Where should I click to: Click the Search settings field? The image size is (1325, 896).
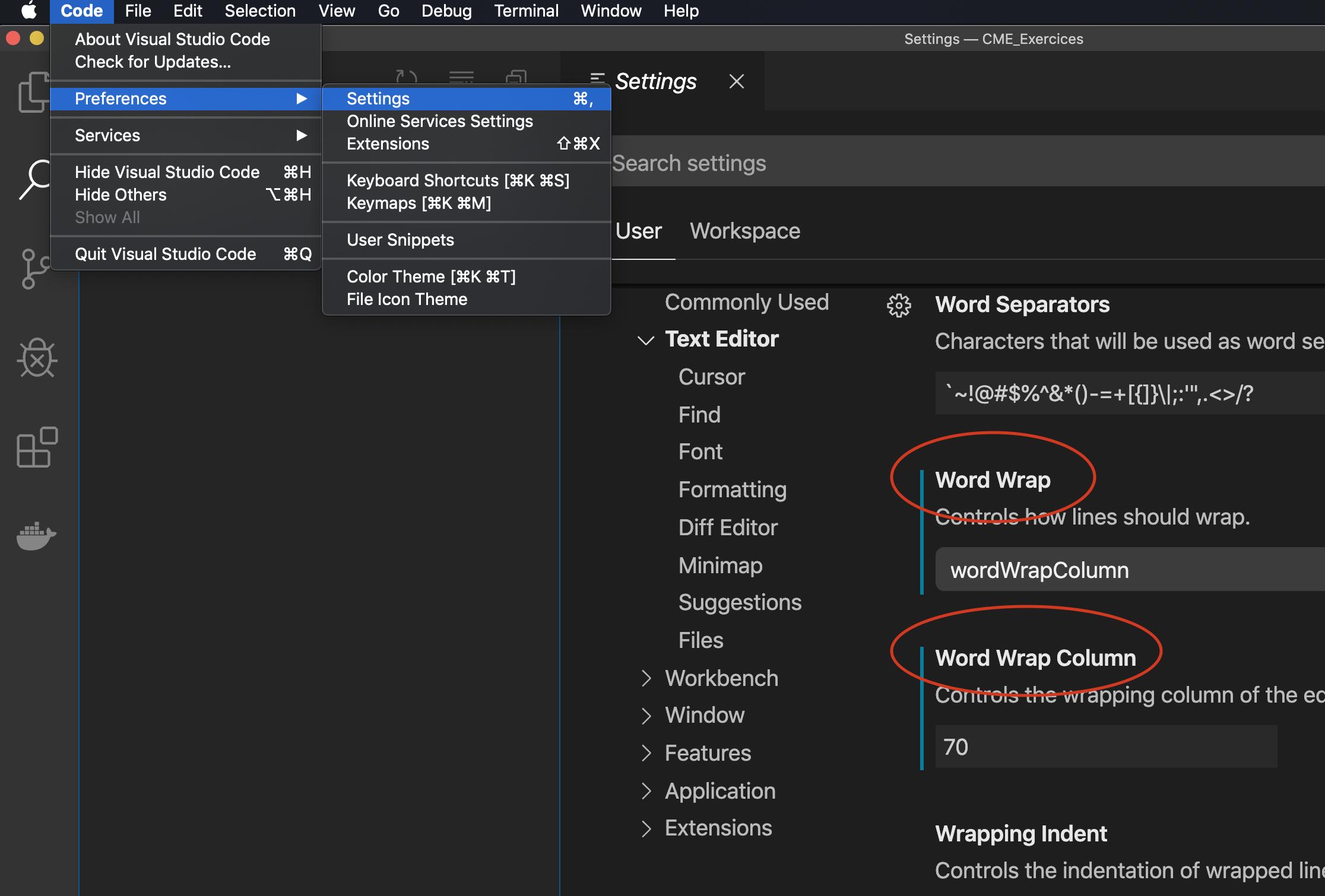[x=968, y=162]
